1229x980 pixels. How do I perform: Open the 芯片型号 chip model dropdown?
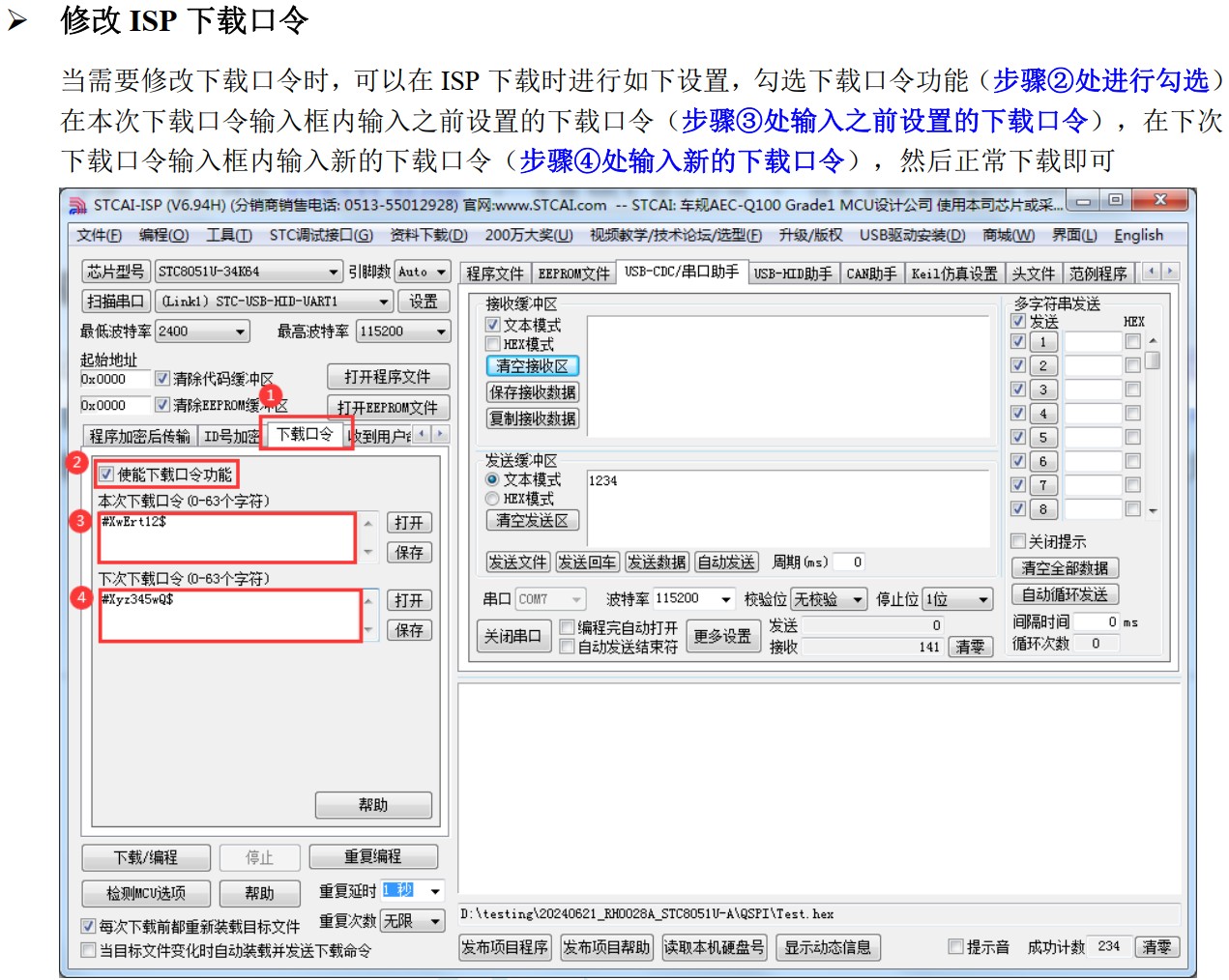coord(249,272)
